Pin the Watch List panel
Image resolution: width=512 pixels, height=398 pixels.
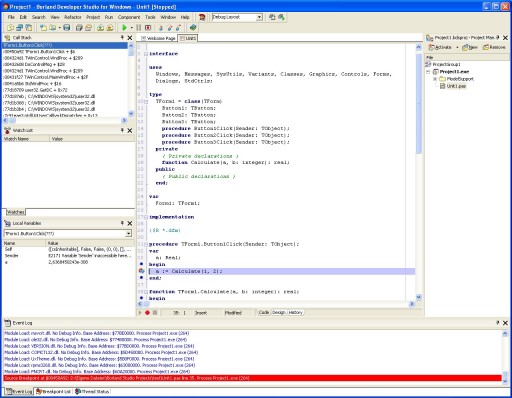[122, 130]
